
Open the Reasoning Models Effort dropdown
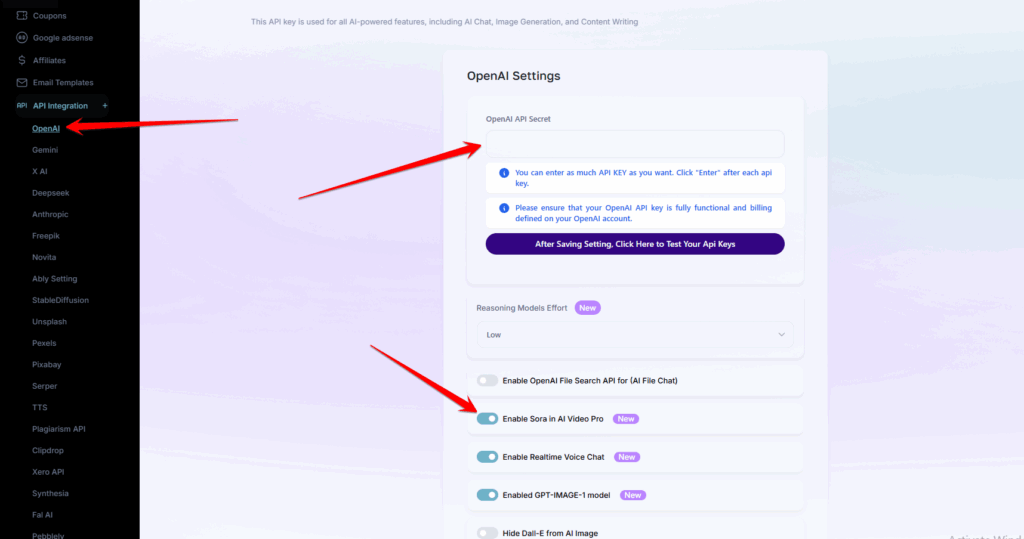coord(634,335)
